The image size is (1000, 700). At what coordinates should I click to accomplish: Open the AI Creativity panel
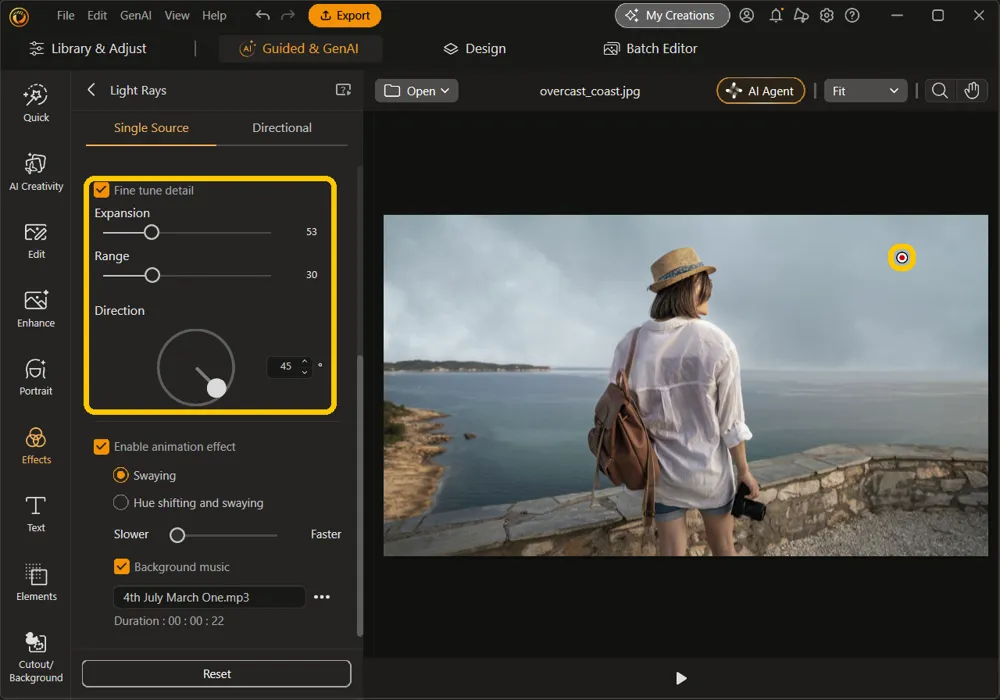click(x=36, y=172)
